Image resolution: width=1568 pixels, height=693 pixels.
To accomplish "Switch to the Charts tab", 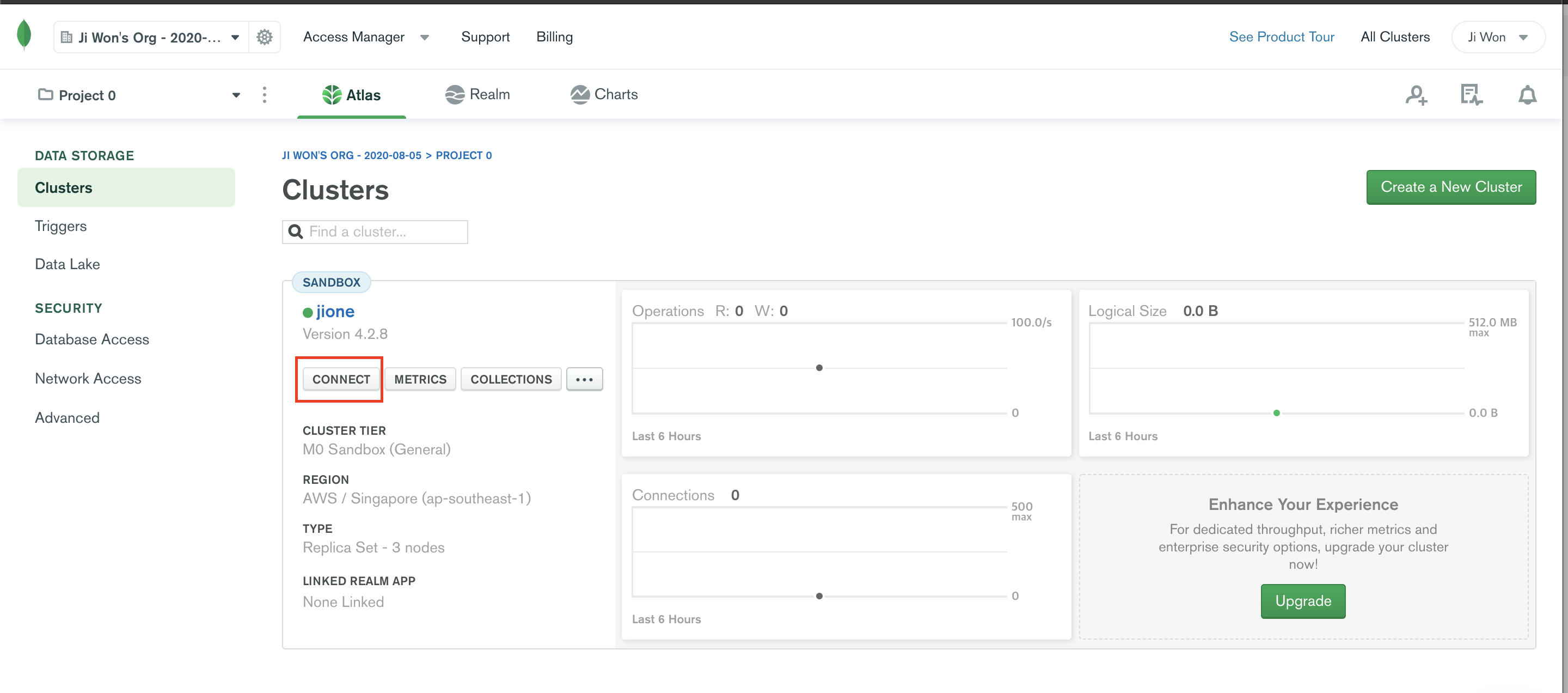I will click(x=604, y=94).
